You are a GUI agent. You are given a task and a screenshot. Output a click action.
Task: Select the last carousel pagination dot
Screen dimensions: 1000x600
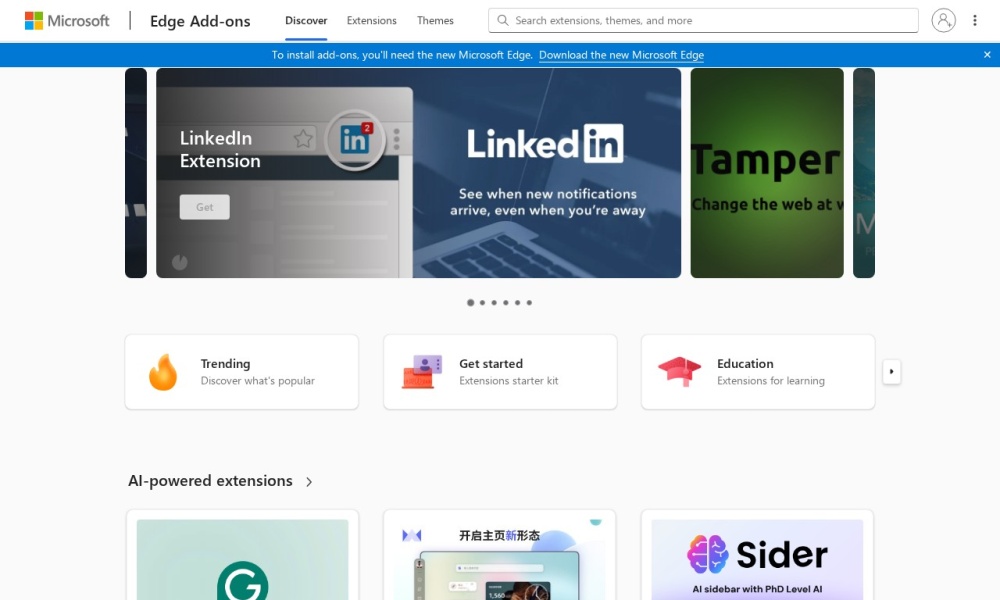pyautogui.click(x=529, y=302)
